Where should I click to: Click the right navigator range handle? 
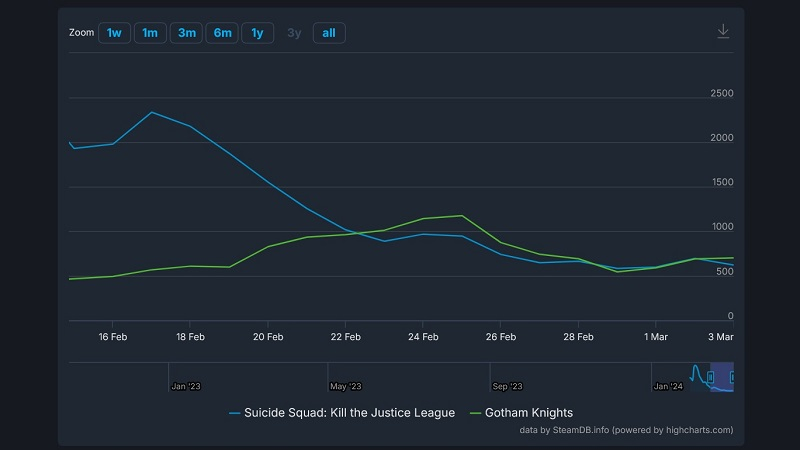[732, 377]
